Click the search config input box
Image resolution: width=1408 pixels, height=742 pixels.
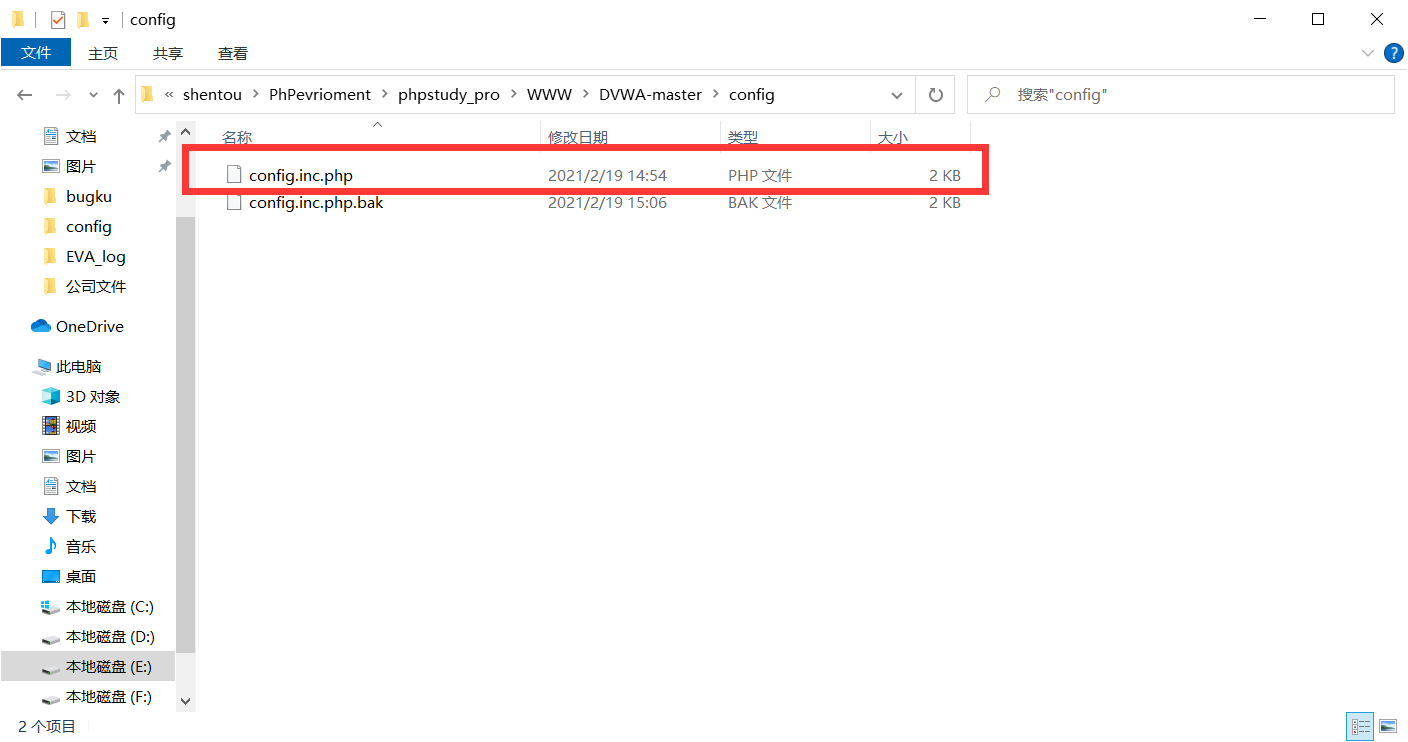tap(1181, 95)
